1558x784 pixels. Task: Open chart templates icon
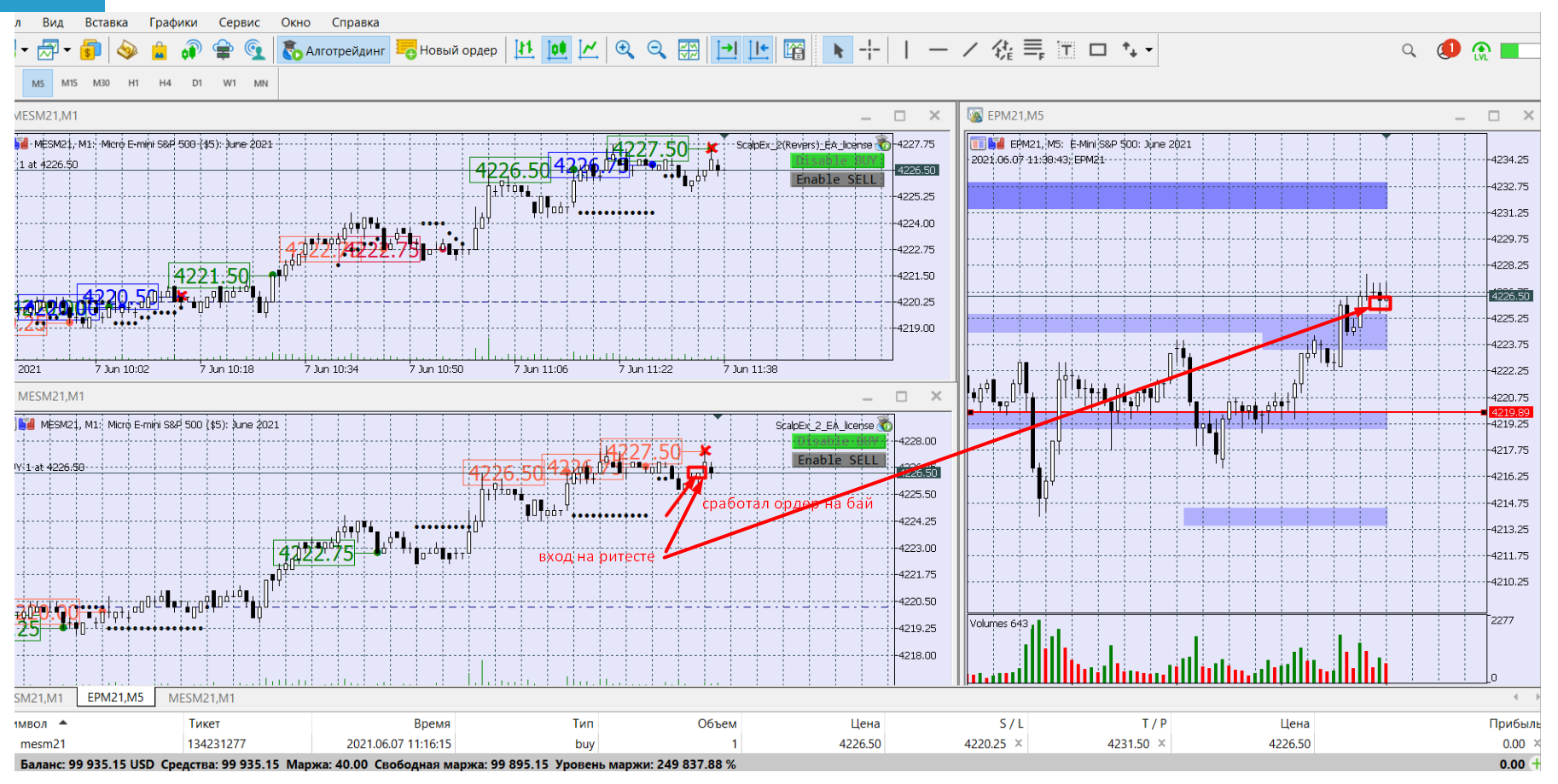tap(794, 50)
